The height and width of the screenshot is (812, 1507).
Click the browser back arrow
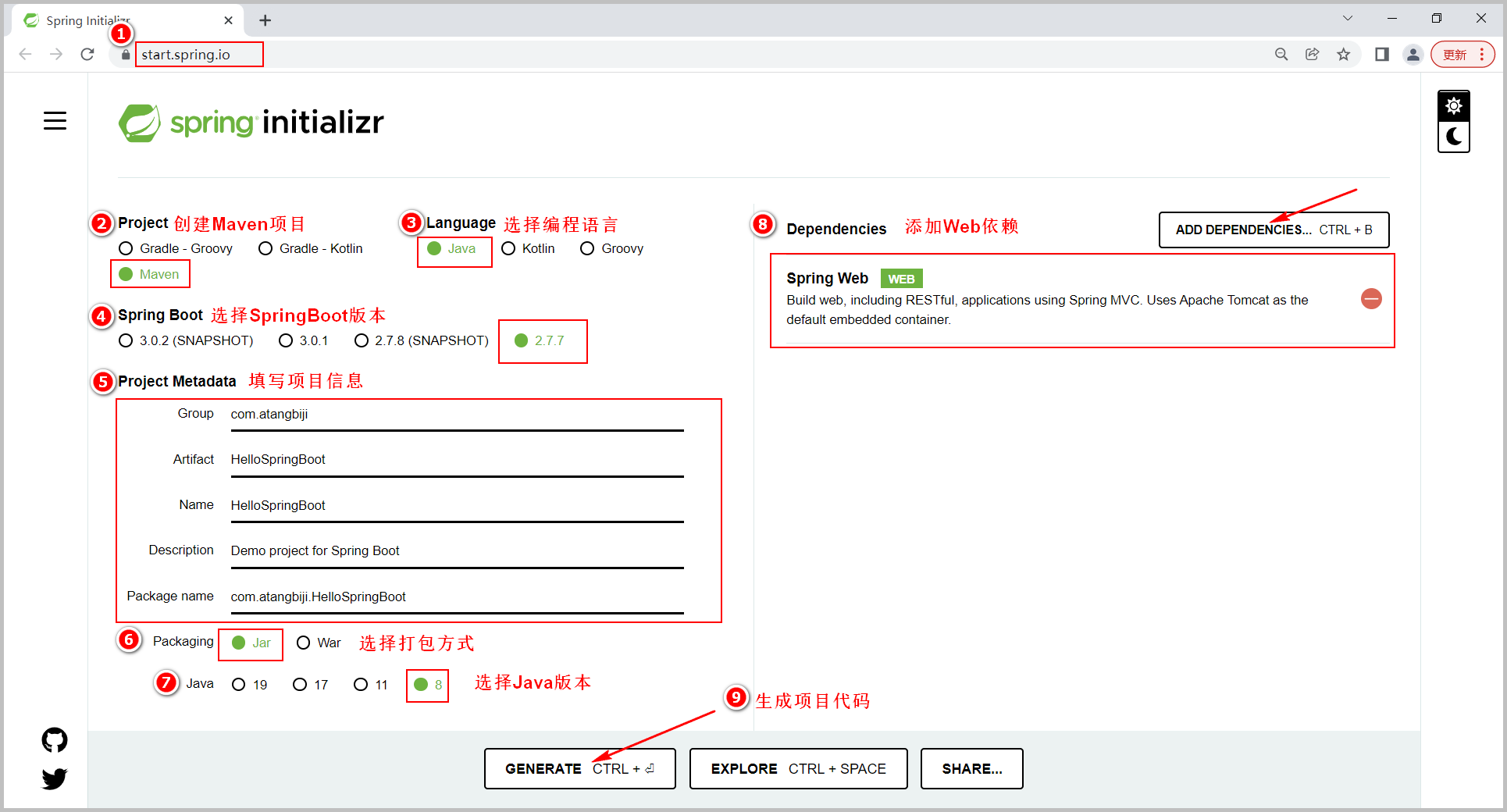pyautogui.click(x=25, y=54)
